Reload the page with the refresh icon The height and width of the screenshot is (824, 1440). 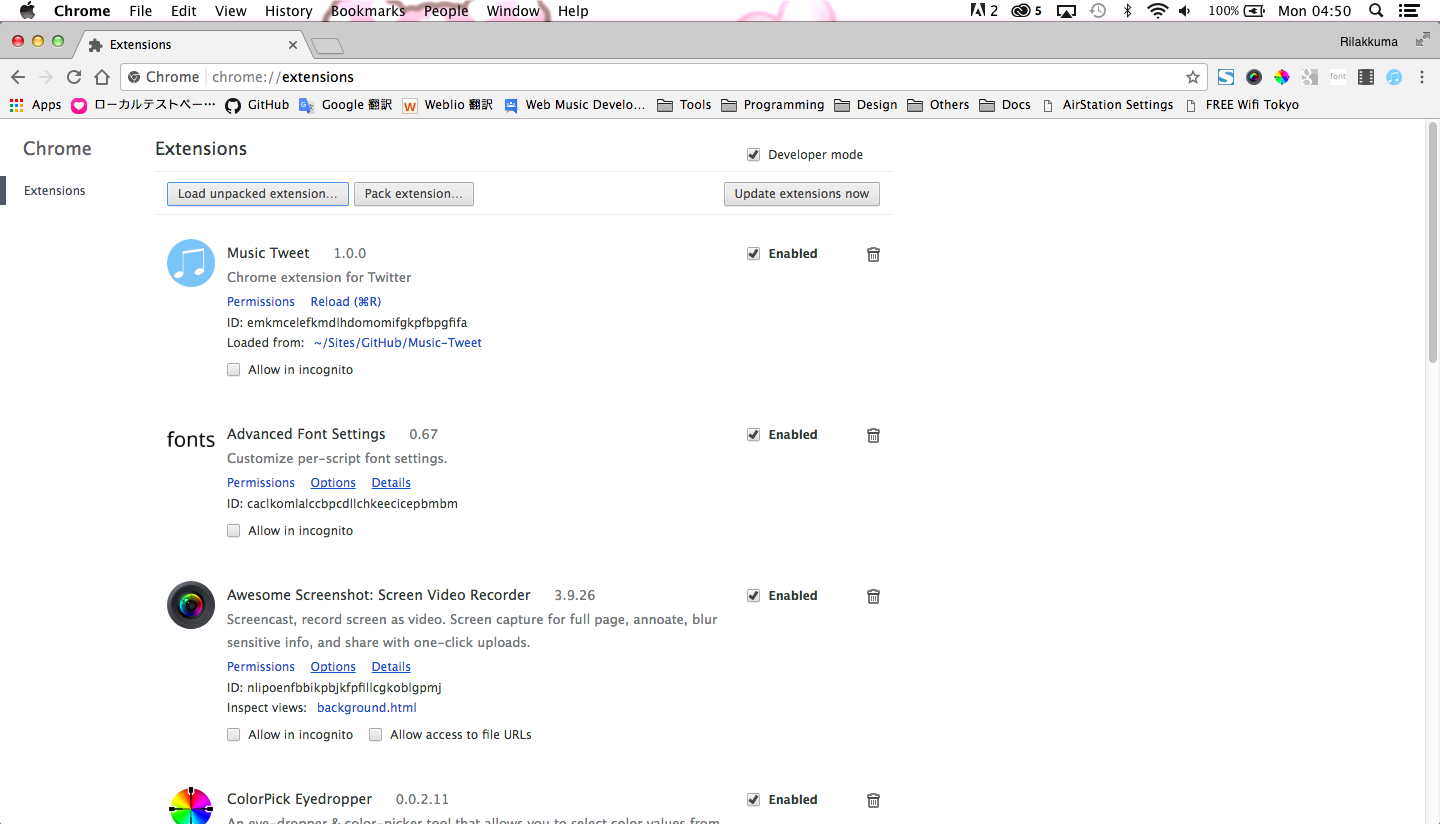tap(74, 77)
